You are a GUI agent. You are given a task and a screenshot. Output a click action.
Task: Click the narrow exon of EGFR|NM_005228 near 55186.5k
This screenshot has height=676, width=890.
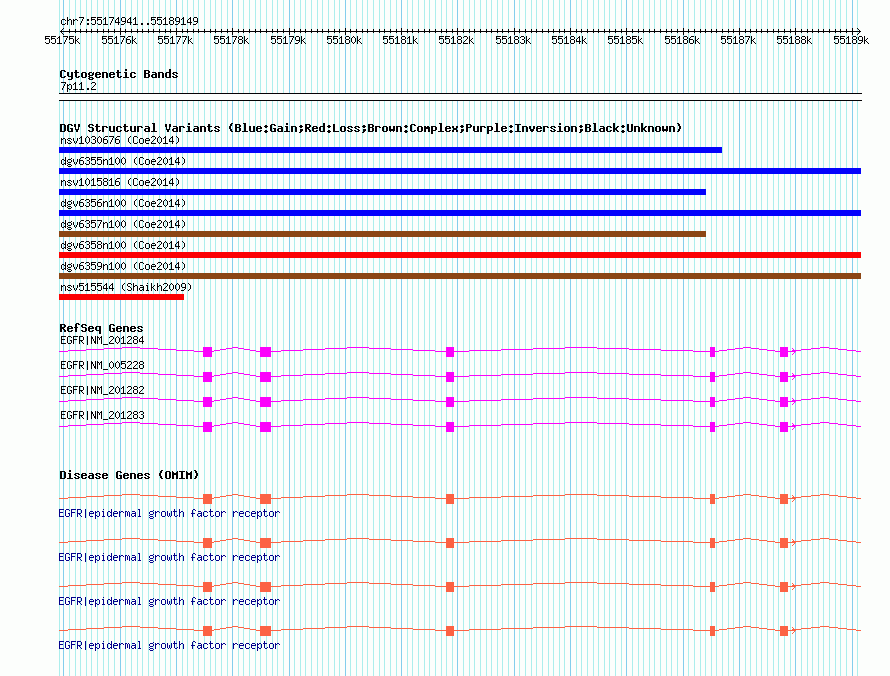712,377
